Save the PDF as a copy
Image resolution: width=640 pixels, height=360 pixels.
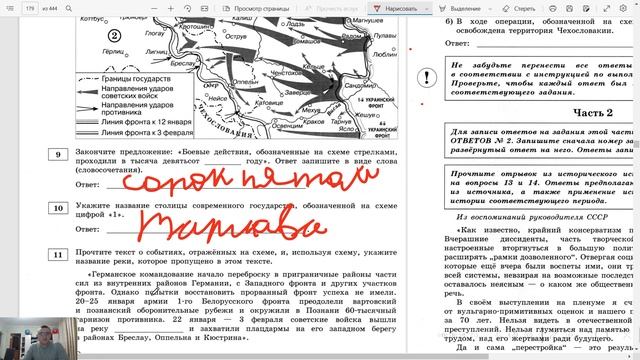click(x=586, y=9)
